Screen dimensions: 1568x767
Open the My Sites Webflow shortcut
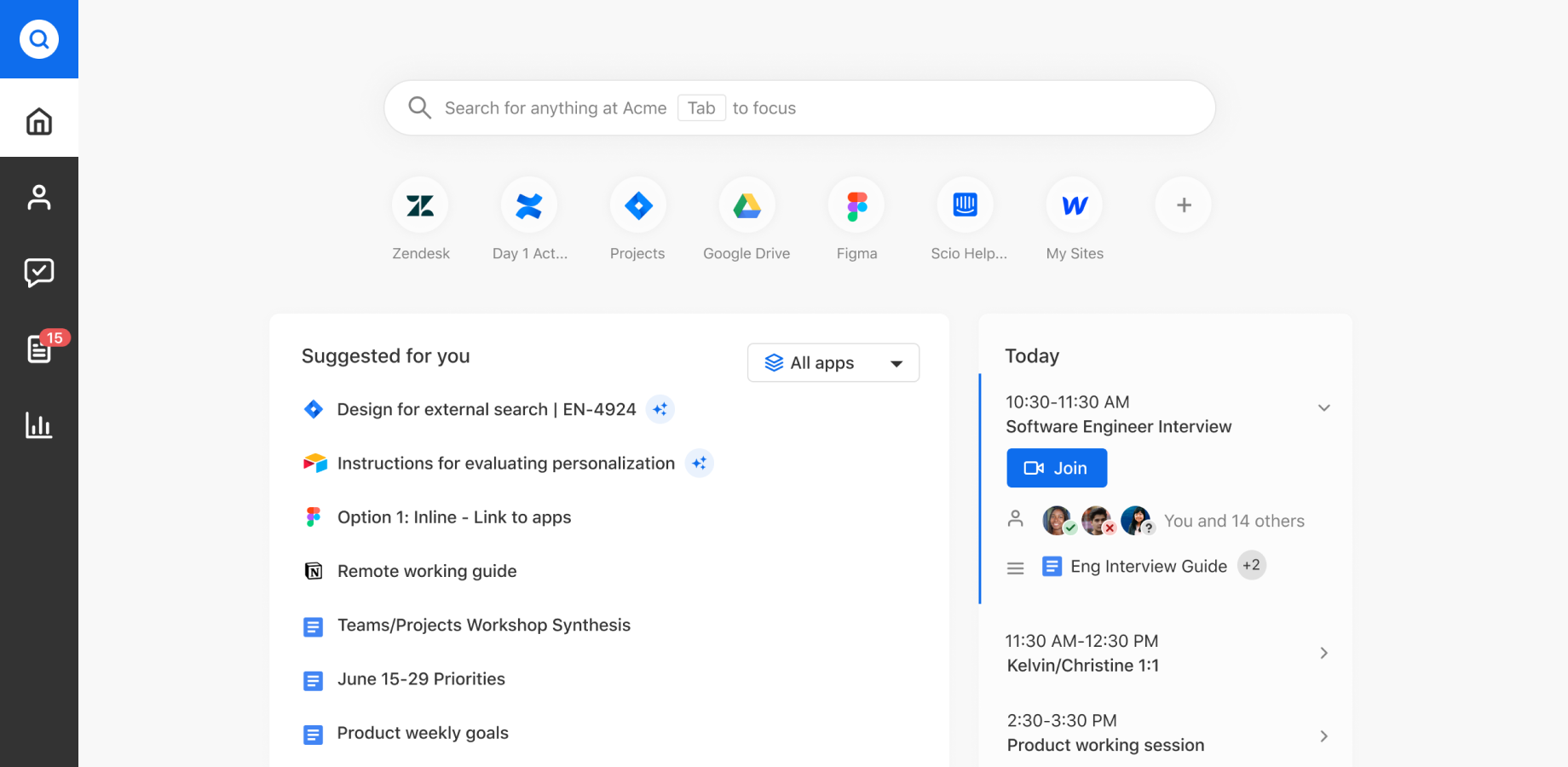pos(1075,205)
